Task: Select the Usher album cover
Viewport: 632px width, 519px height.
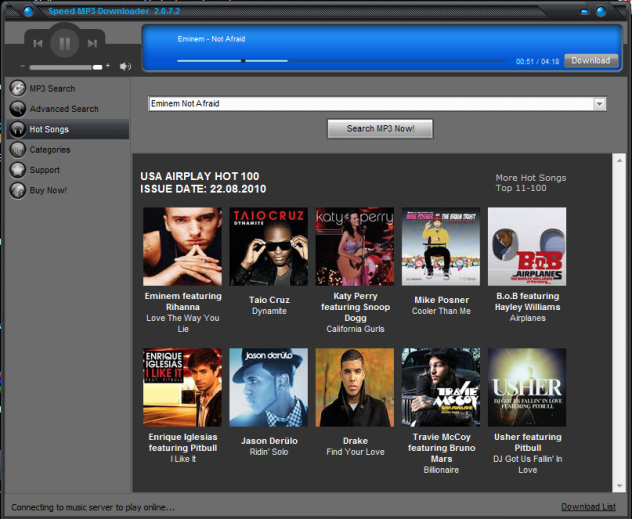Action: (527, 387)
